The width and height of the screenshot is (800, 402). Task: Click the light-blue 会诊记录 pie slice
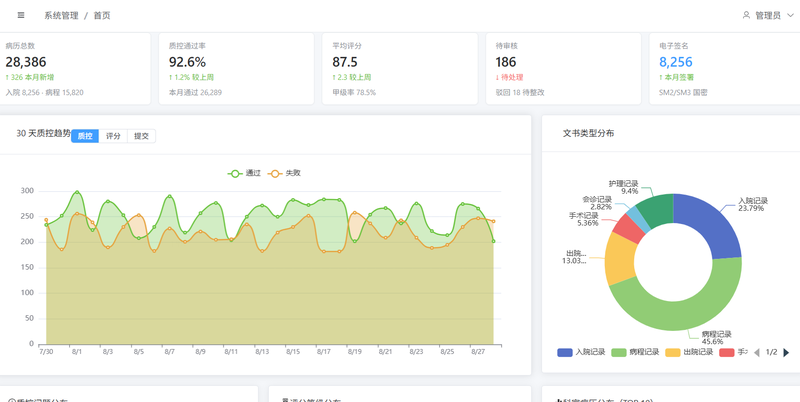(x=639, y=218)
